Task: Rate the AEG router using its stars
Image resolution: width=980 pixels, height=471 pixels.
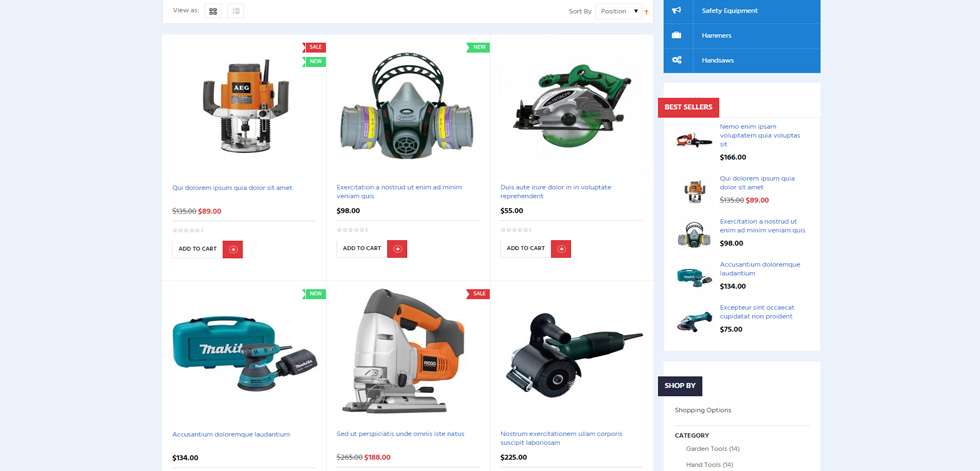Action: 187,231
